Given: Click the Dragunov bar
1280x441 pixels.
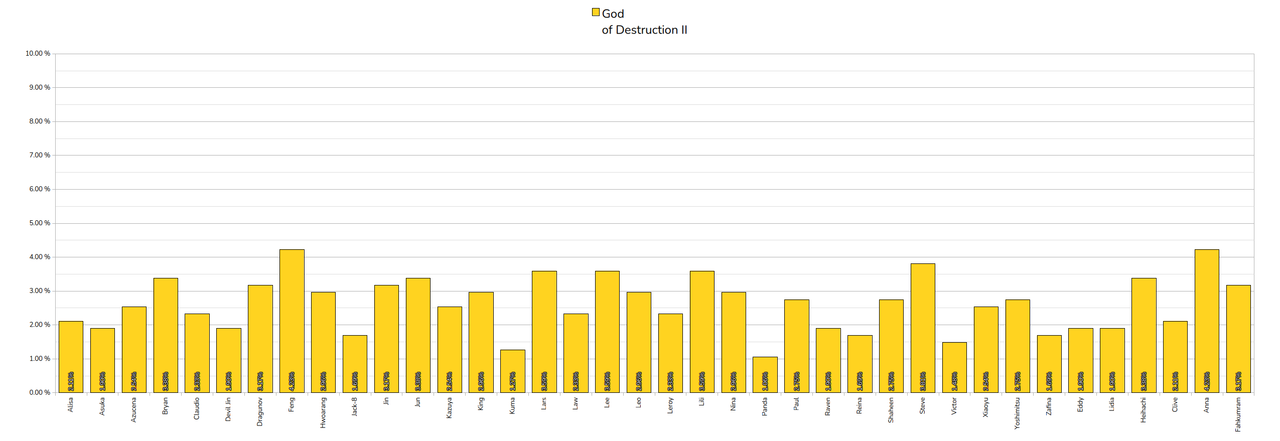Looking at the screenshot, I should point(260,339).
